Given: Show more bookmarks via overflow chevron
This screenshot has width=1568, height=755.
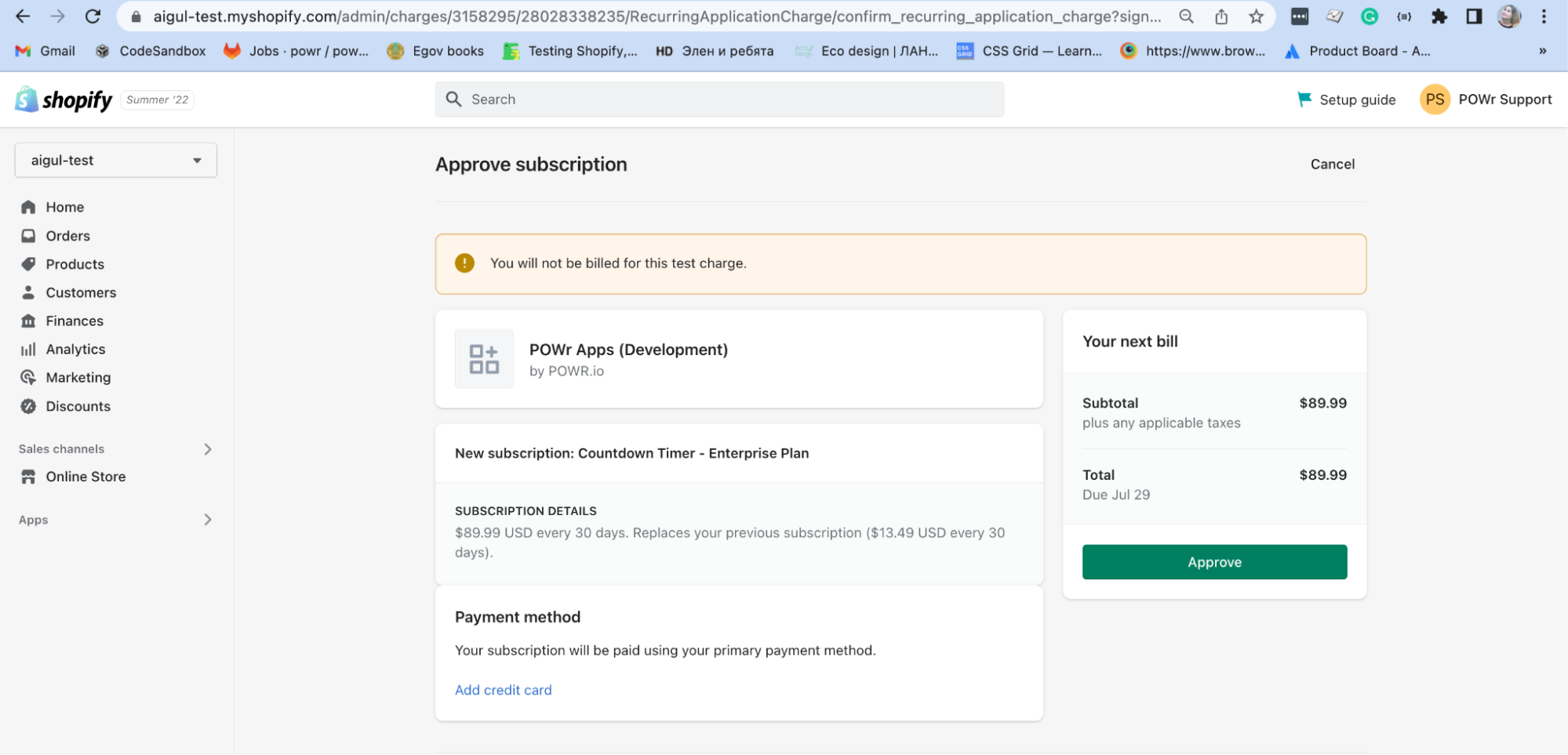Looking at the screenshot, I should pos(1542,51).
